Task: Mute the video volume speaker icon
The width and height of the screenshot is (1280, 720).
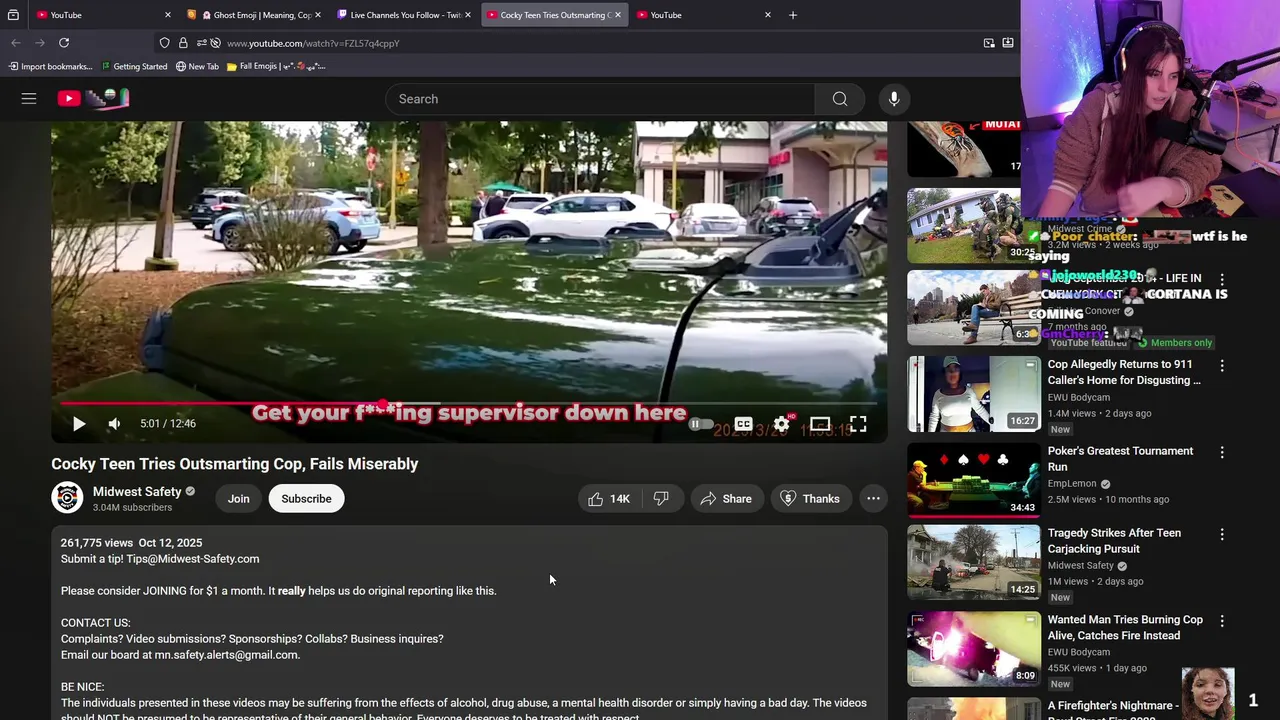Action: click(115, 424)
